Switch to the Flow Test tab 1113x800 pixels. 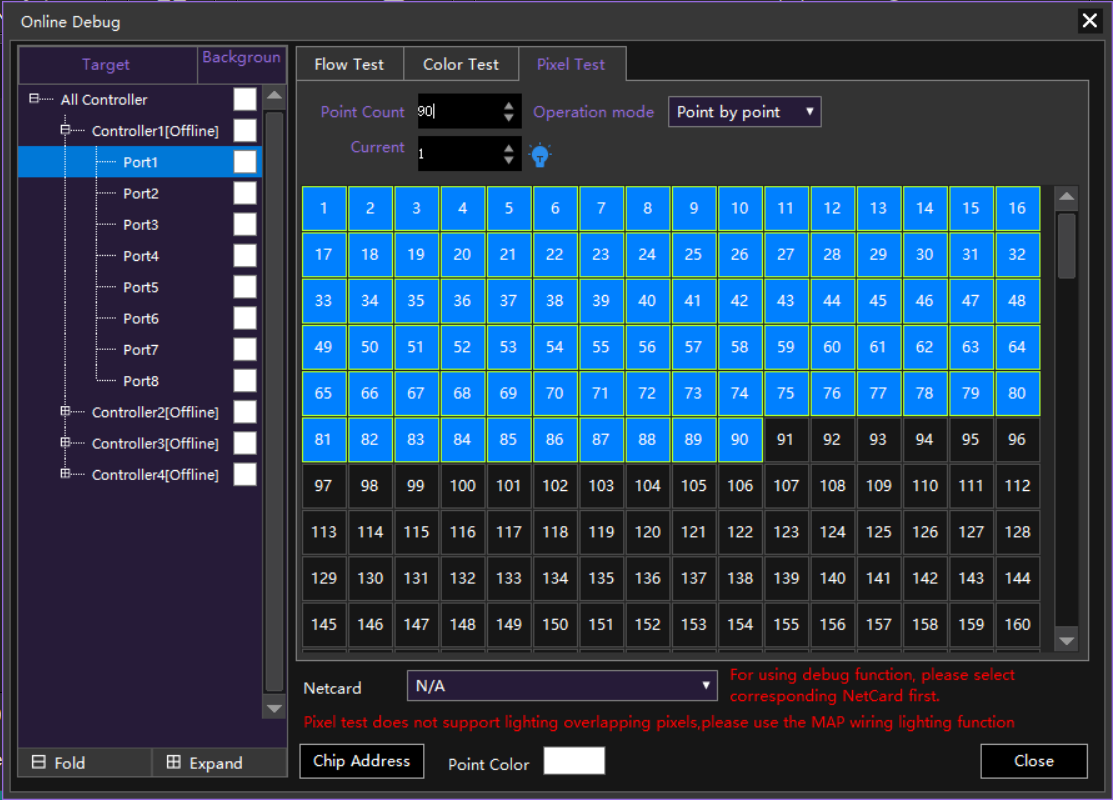click(349, 64)
